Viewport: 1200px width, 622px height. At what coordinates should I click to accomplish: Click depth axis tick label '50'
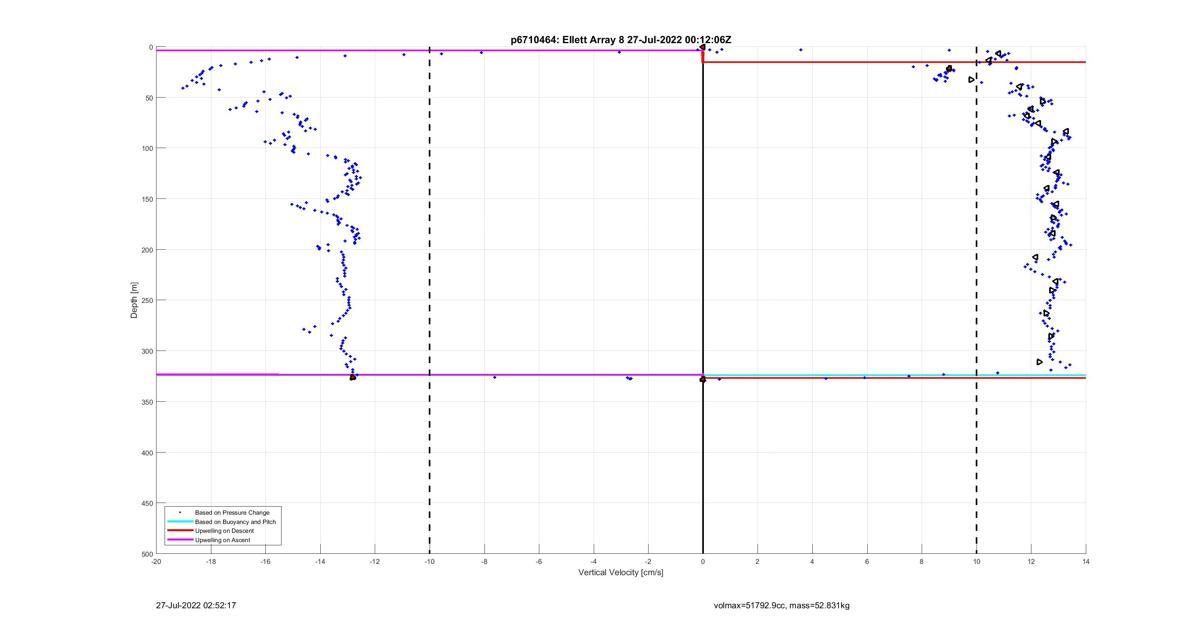(149, 98)
